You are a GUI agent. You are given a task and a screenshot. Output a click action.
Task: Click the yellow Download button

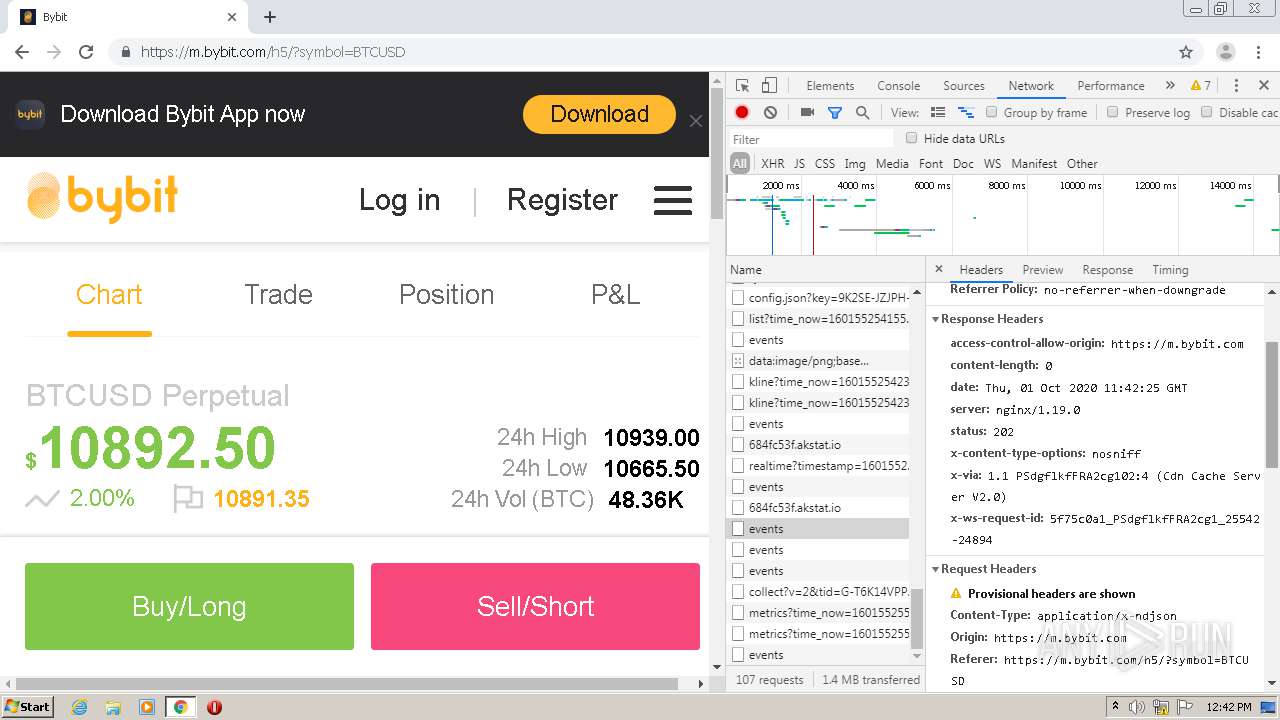[599, 114]
